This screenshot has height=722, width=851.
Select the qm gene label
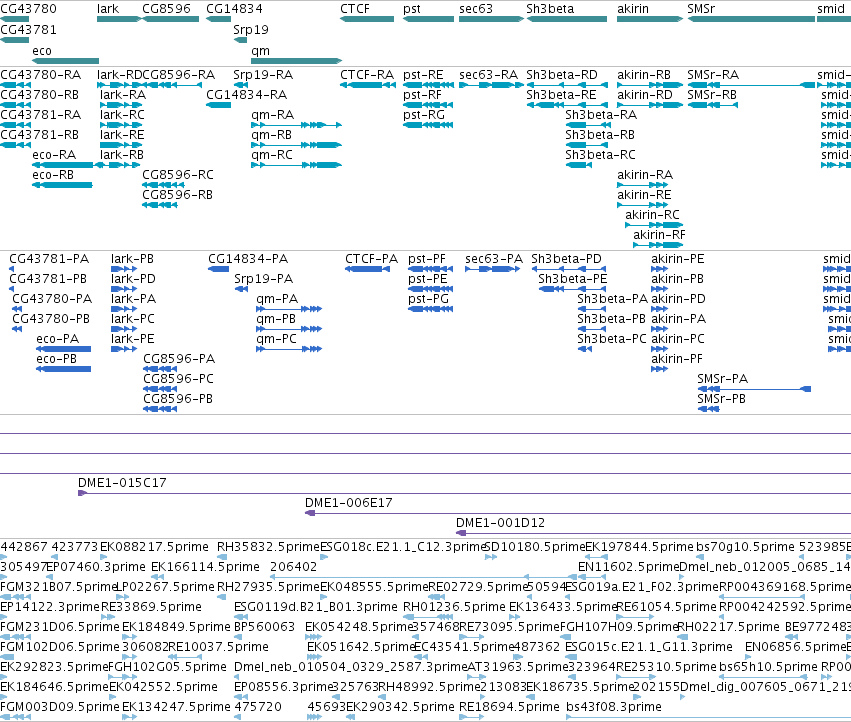[260, 51]
